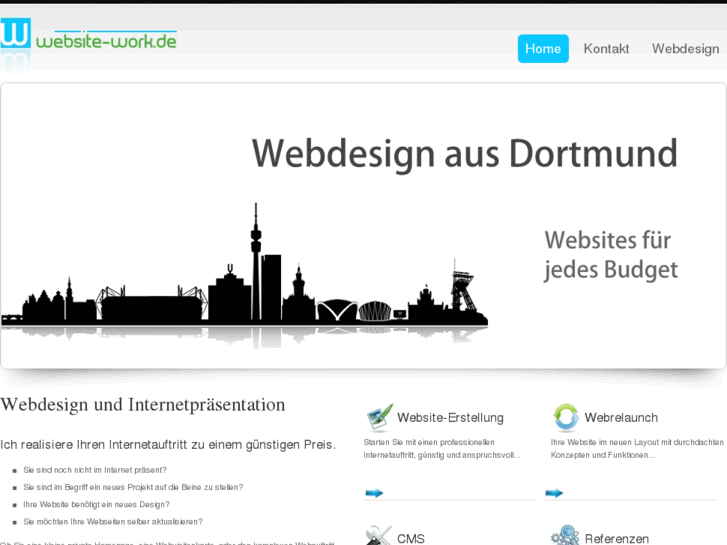
Task: Click 'Sie sind im Begriff ein neues Projekt' item
Action: coord(133,487)
